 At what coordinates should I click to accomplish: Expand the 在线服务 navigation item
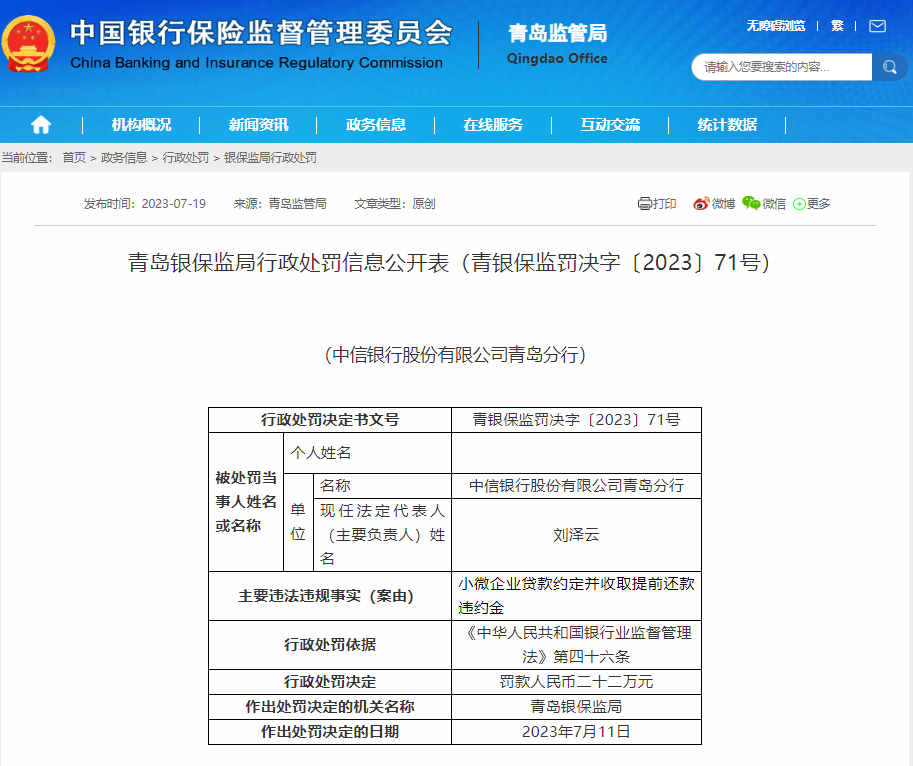[493, 125]
